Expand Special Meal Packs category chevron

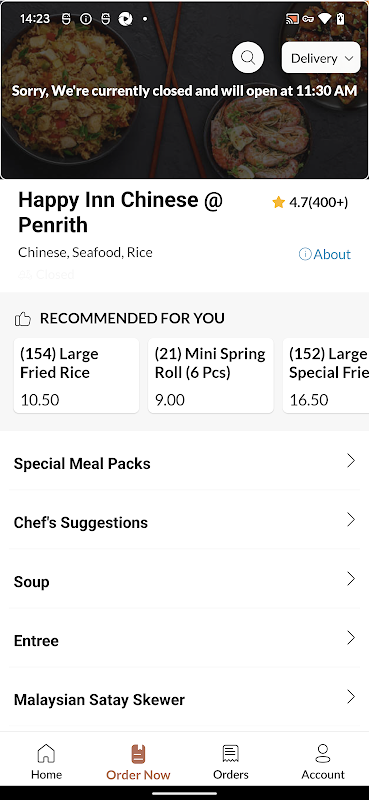pos(351,461)
